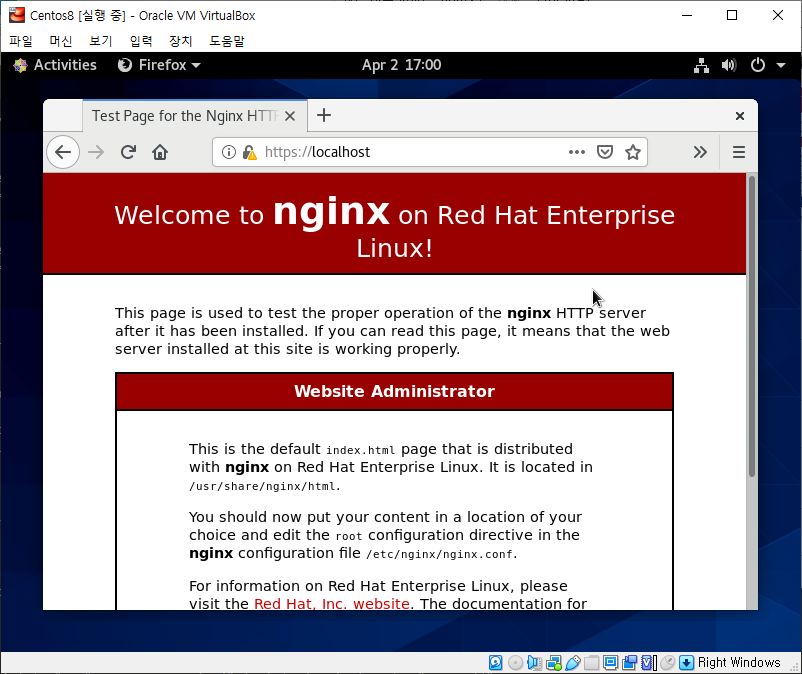Viewport: 802px width, 674px height.
Task: Click the volume speaker icon in GNOME bar
Action: (729, 65)
